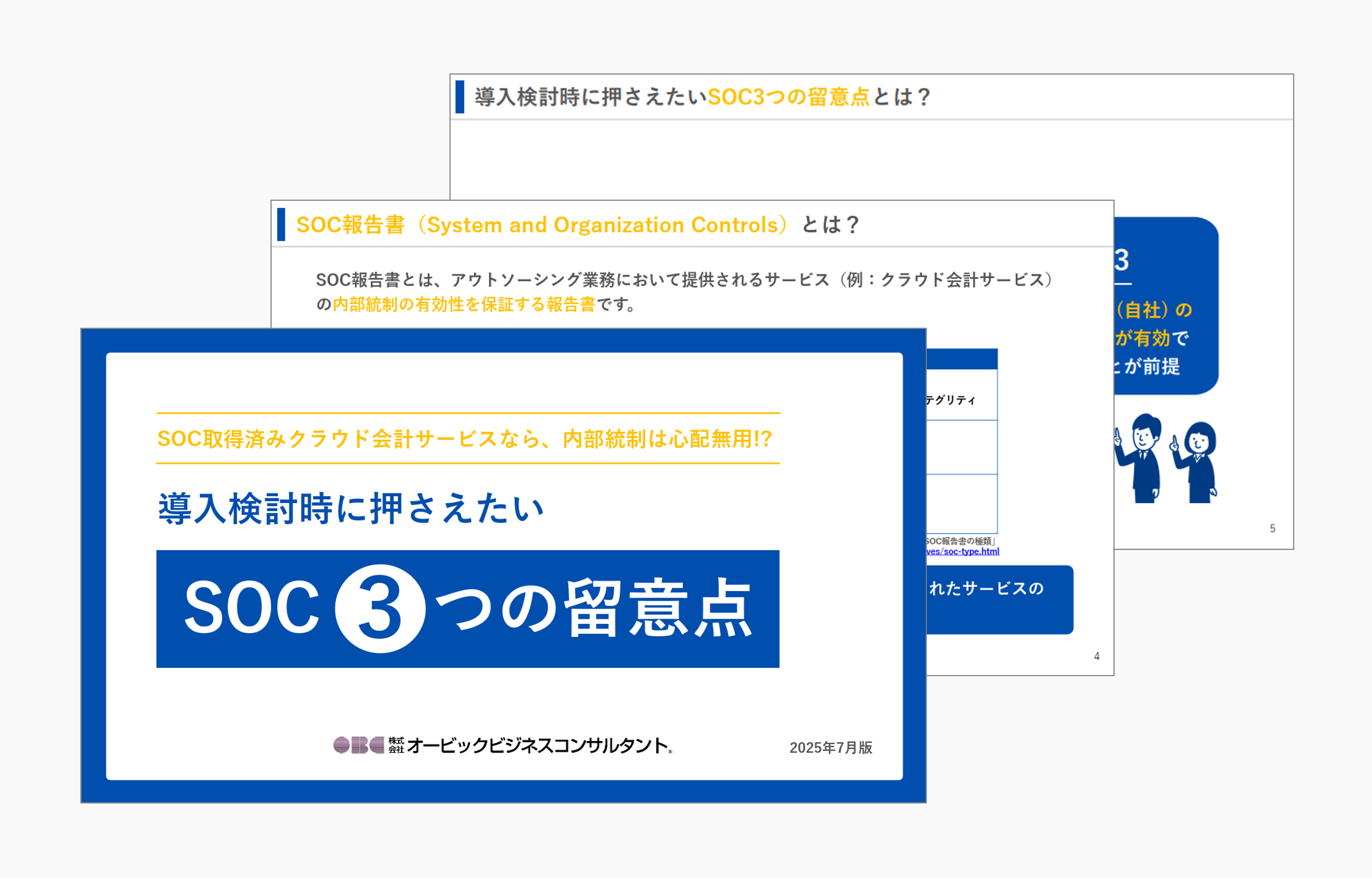
Task: Click the soc-type.html hyperlink on slide 4
Action: (962, 551)
